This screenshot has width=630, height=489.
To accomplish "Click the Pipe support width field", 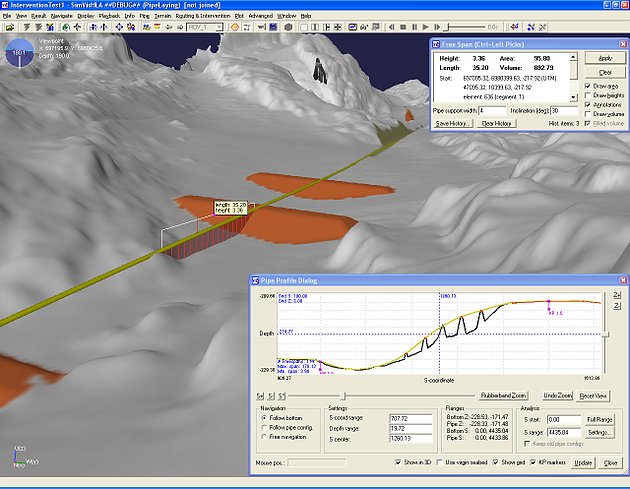I will tap(492, 110).
